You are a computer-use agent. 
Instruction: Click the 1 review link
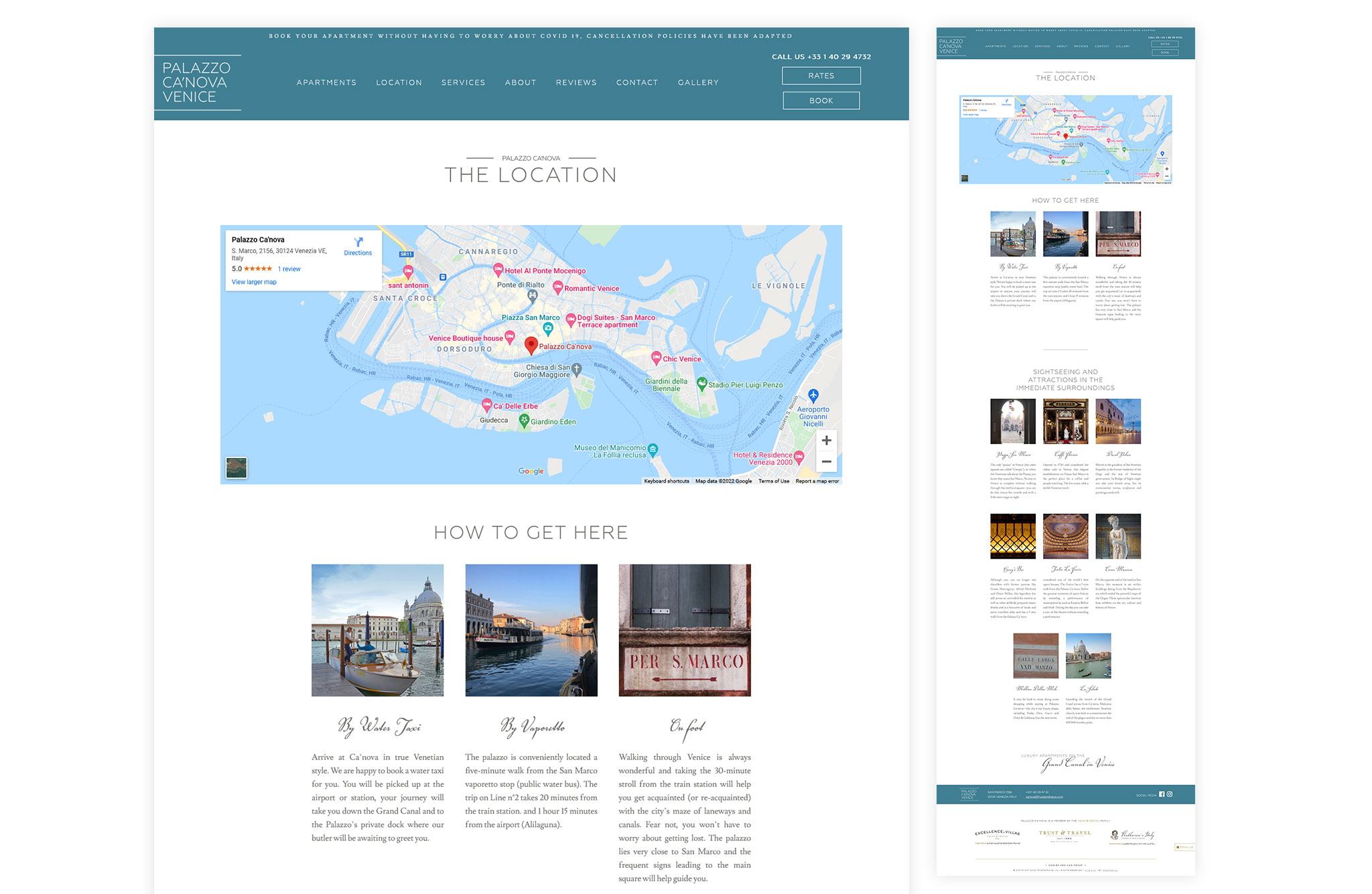tap(289, 269)
